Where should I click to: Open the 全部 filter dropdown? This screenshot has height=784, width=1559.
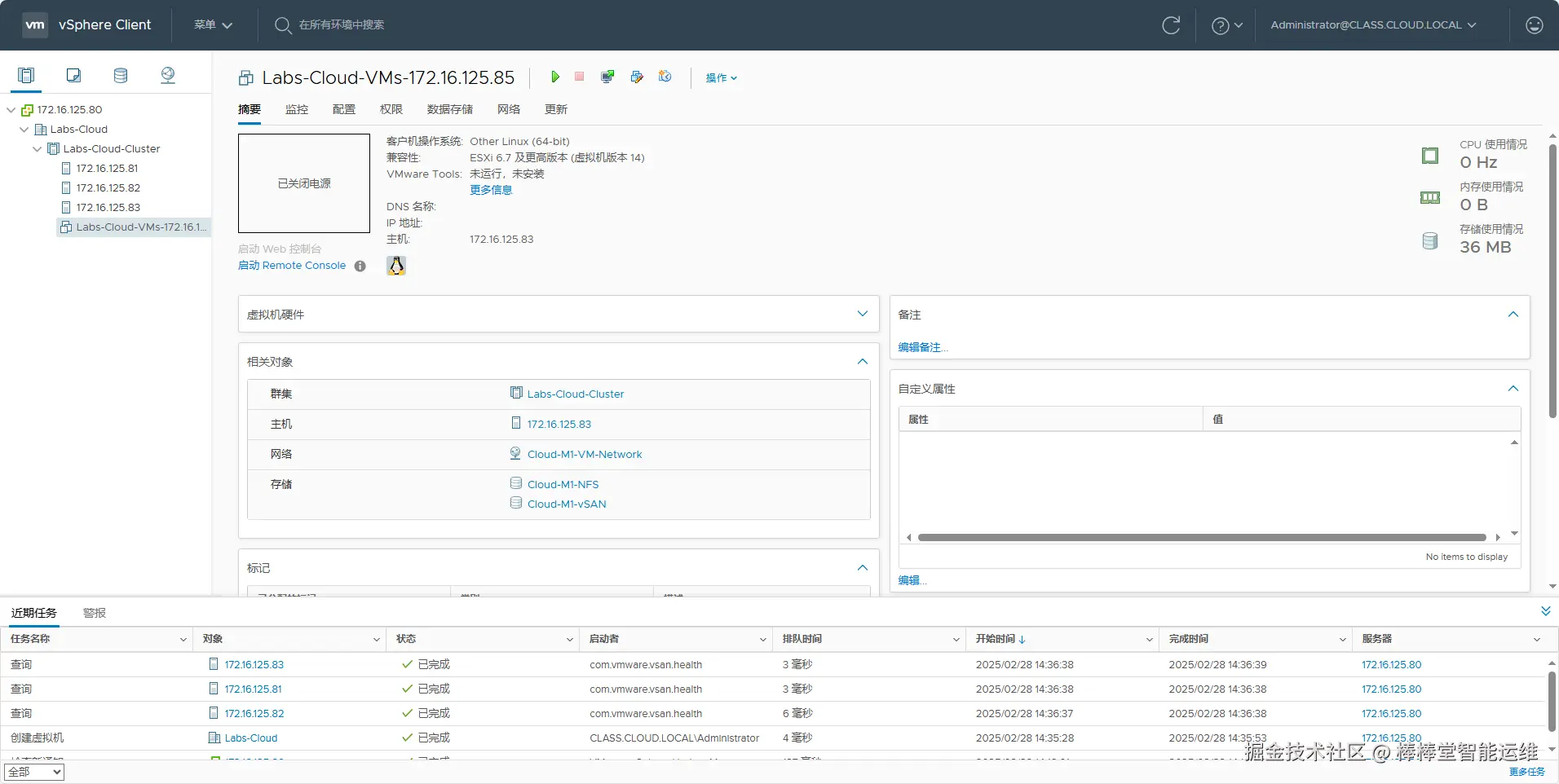[x=34, y=772]
